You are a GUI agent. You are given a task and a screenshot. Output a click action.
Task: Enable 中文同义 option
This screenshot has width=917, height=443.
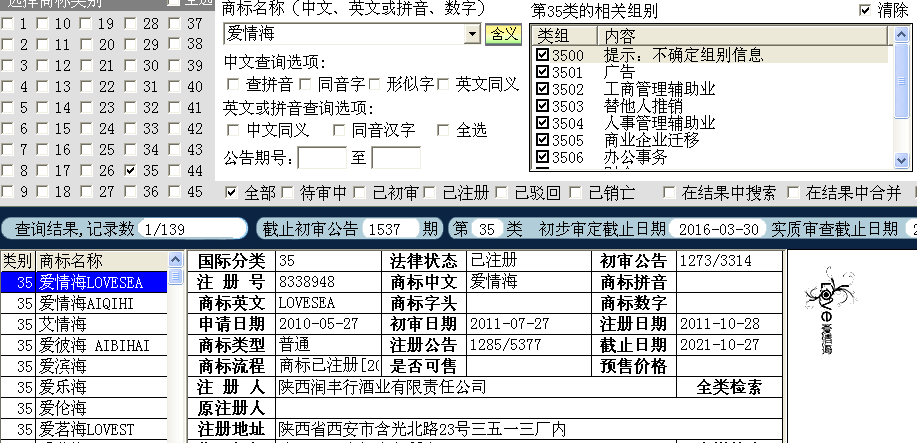click(x=233, y=130)
